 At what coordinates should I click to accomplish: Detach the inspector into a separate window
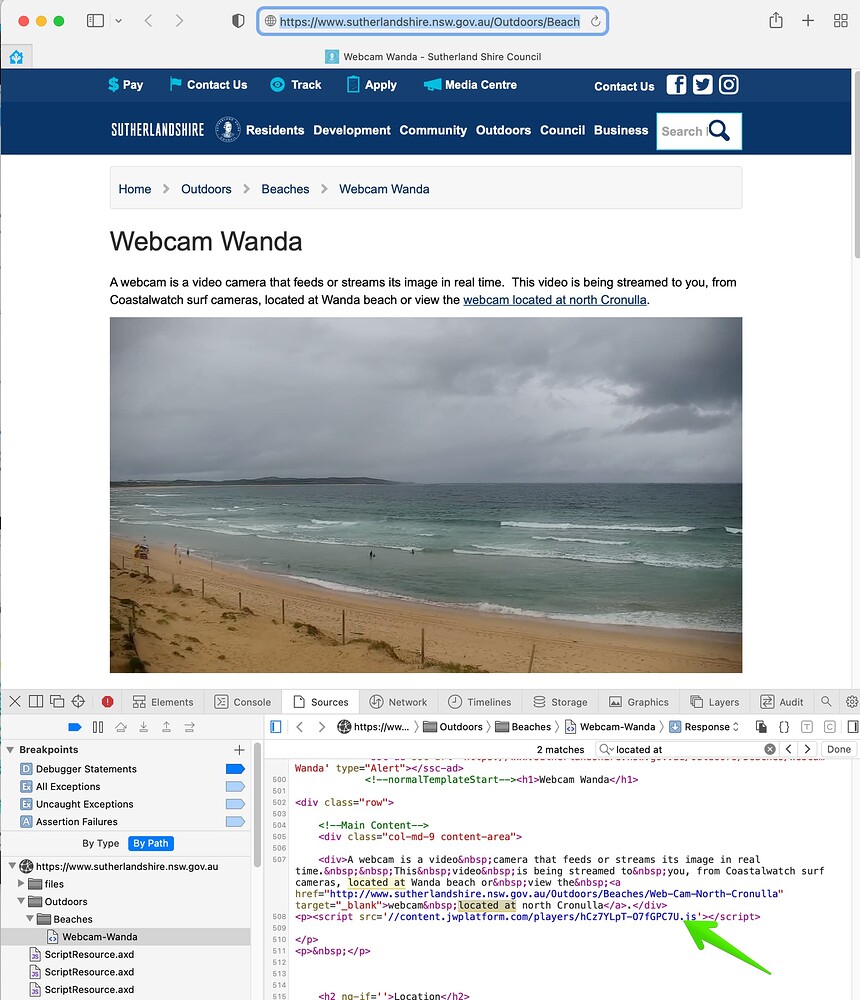[x=57, y=702]
